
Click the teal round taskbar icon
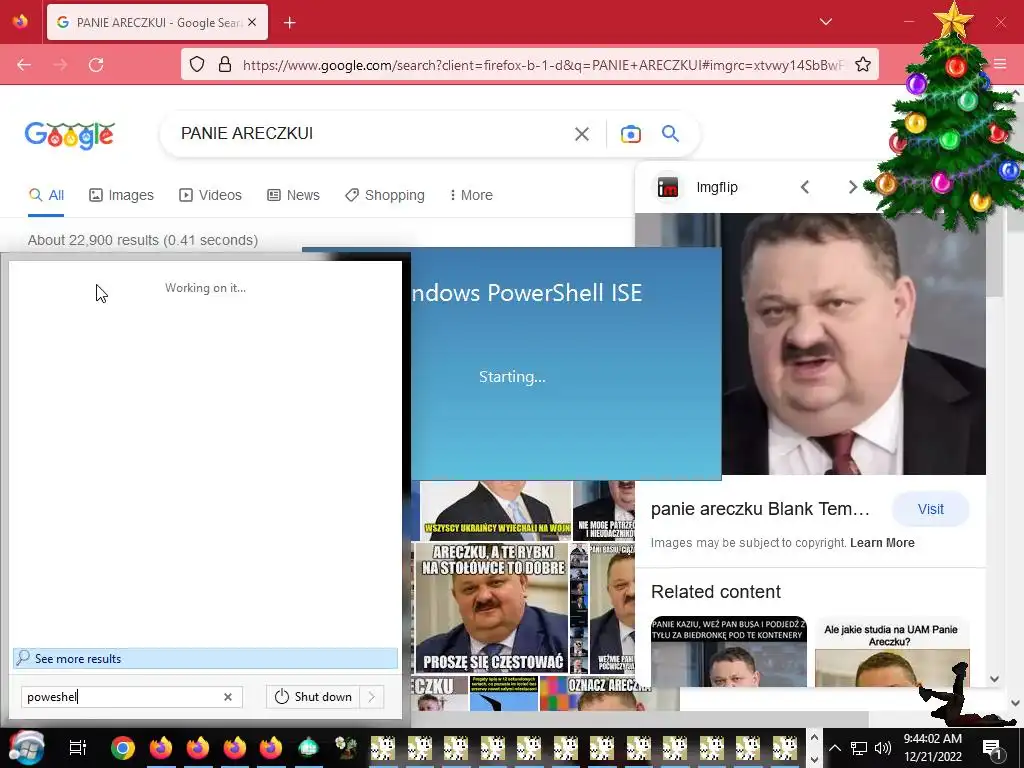(x=308, y=746)
